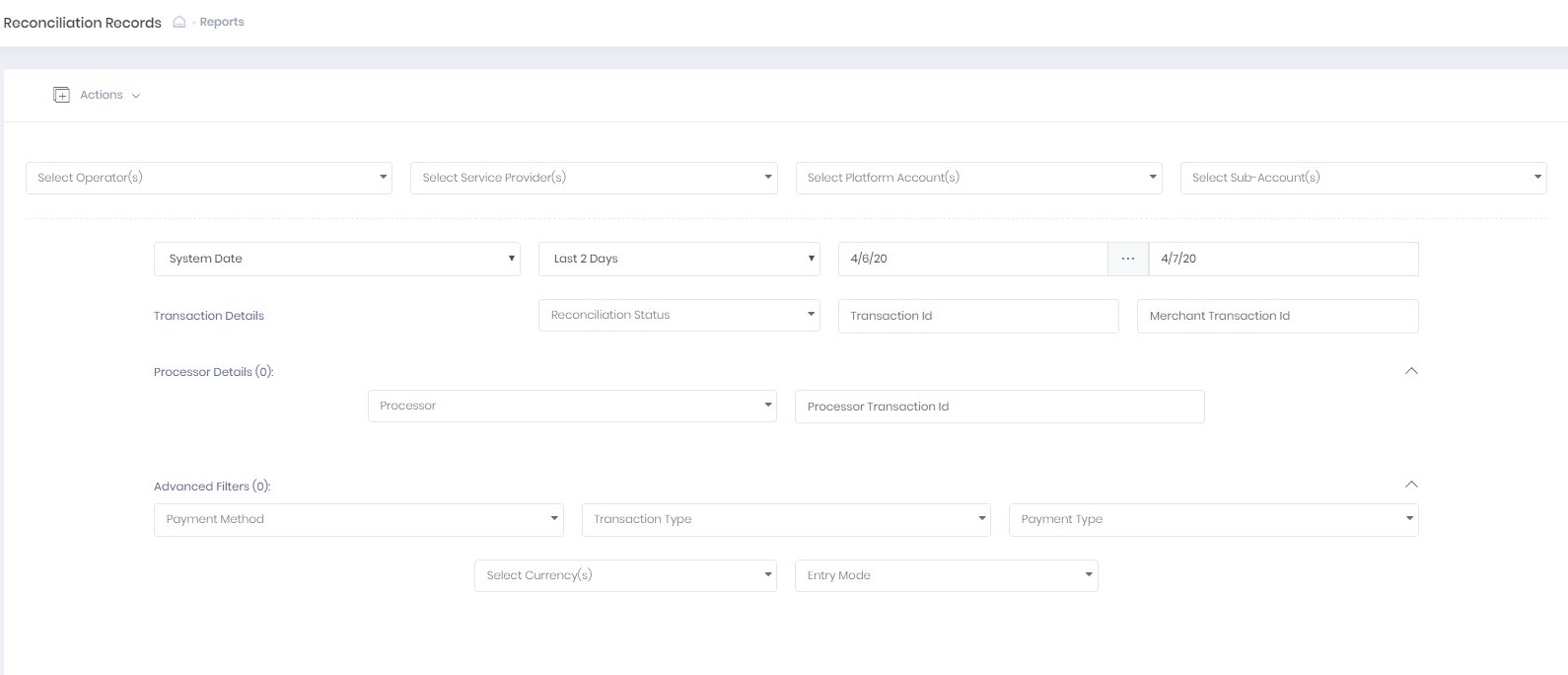
Task: Open the Payment Method dropdown
Action: 358,519
